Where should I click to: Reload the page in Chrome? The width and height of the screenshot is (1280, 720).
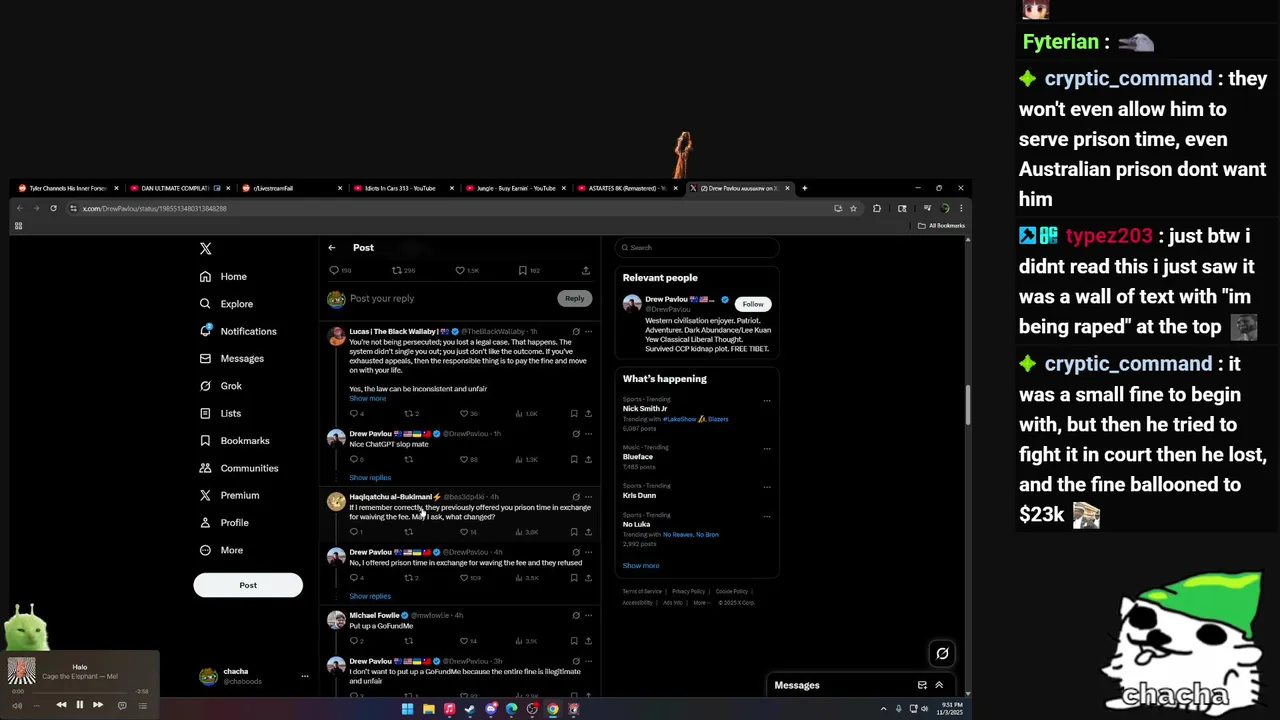53,208
